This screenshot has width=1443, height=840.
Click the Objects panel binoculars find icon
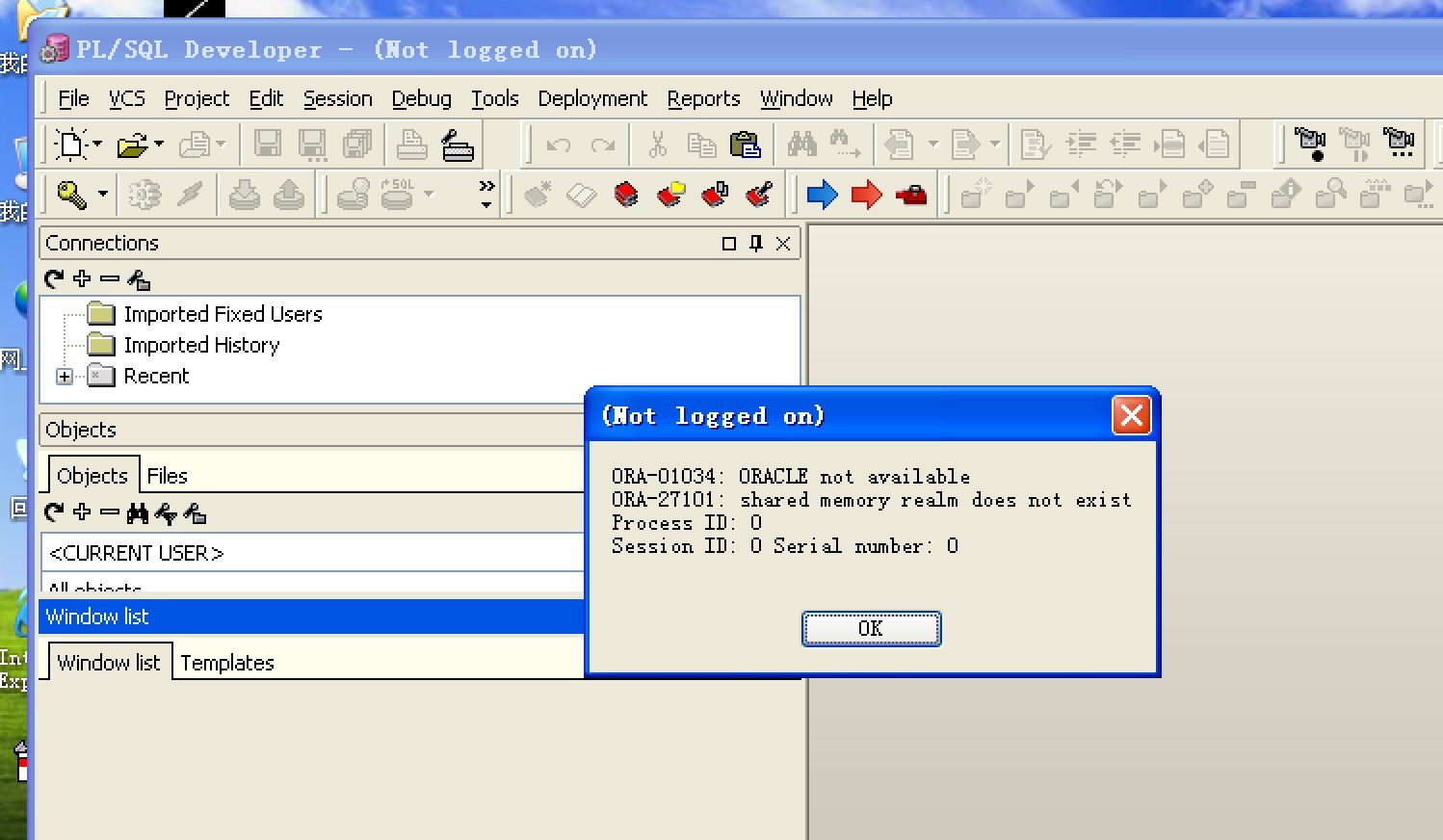point(138,513)
